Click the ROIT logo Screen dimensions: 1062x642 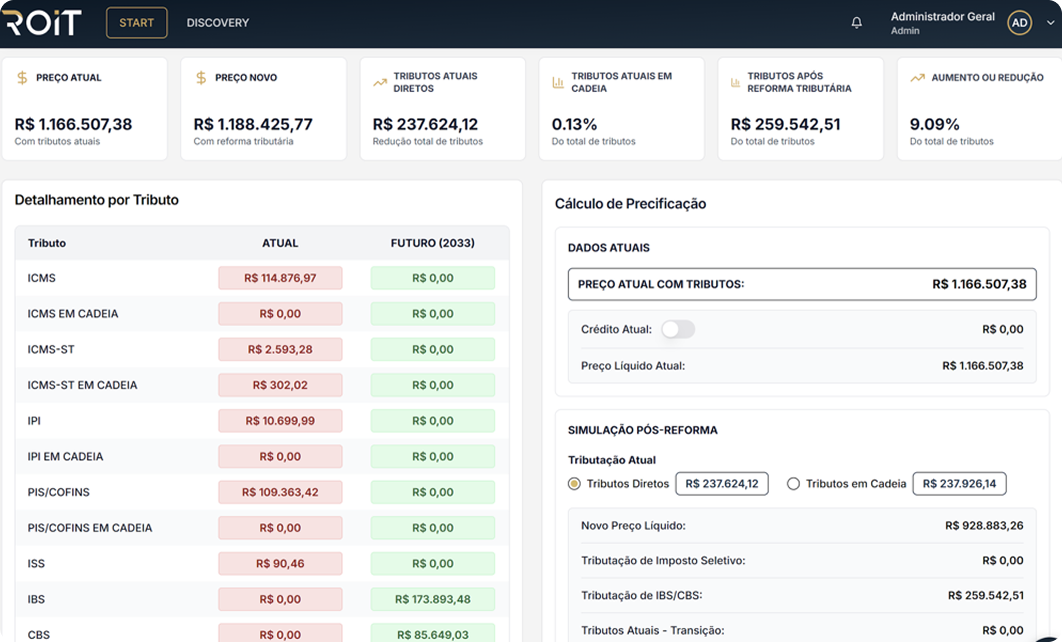click(42, 22)
